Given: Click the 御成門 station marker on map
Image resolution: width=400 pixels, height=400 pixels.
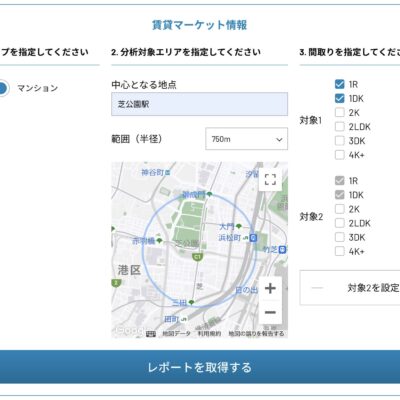Looking at the screenshot, I should click(209, 195).
